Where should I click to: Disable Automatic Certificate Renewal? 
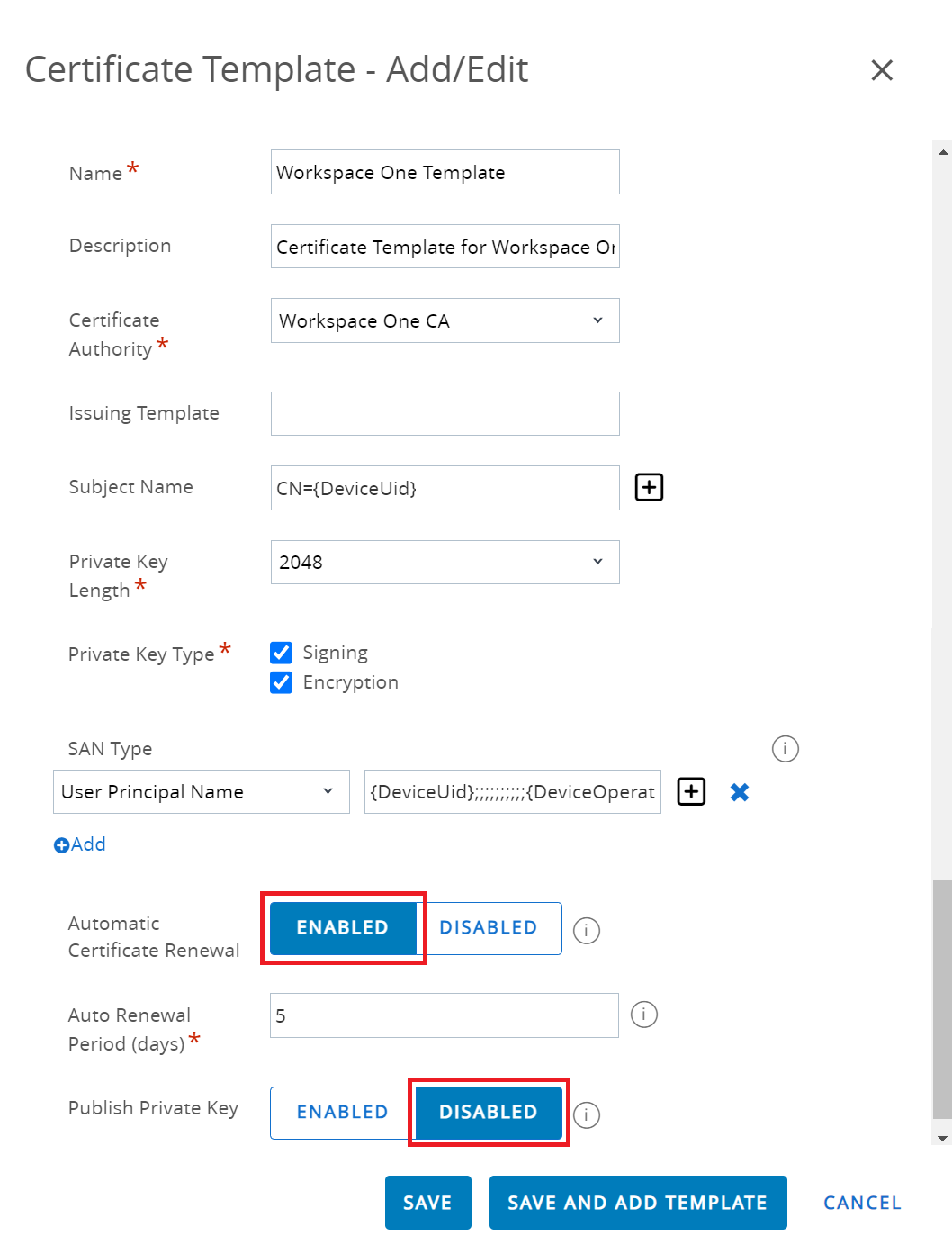coord(488,928)
